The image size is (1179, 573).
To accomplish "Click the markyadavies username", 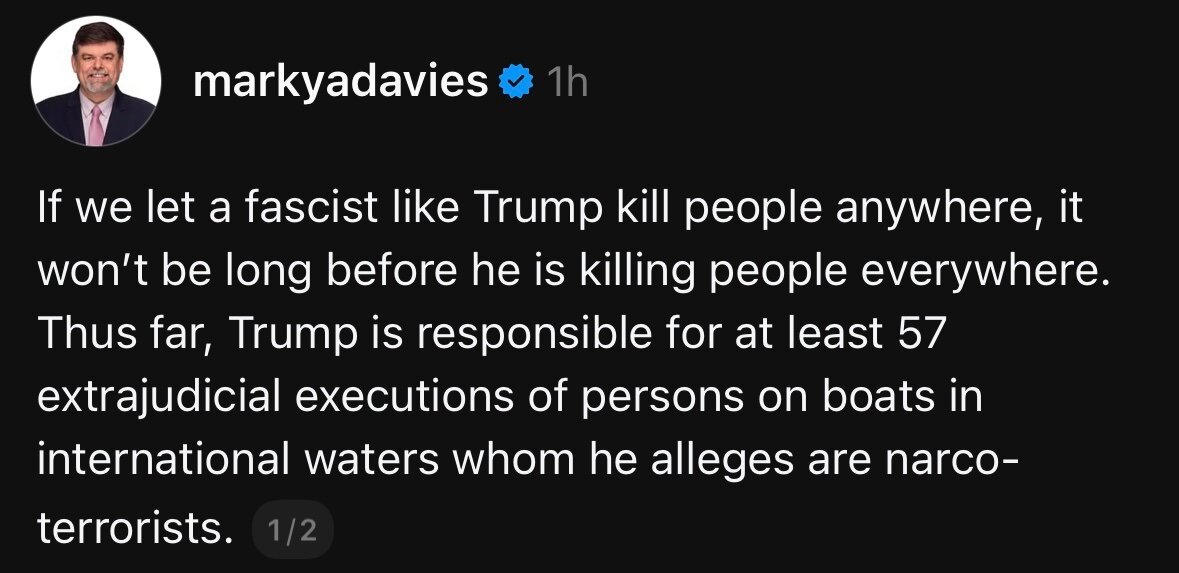I will tap(341, 82).
